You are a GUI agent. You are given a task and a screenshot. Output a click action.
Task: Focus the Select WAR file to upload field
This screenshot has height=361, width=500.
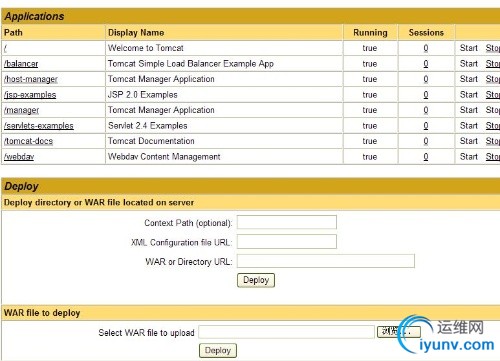[287, 332]
